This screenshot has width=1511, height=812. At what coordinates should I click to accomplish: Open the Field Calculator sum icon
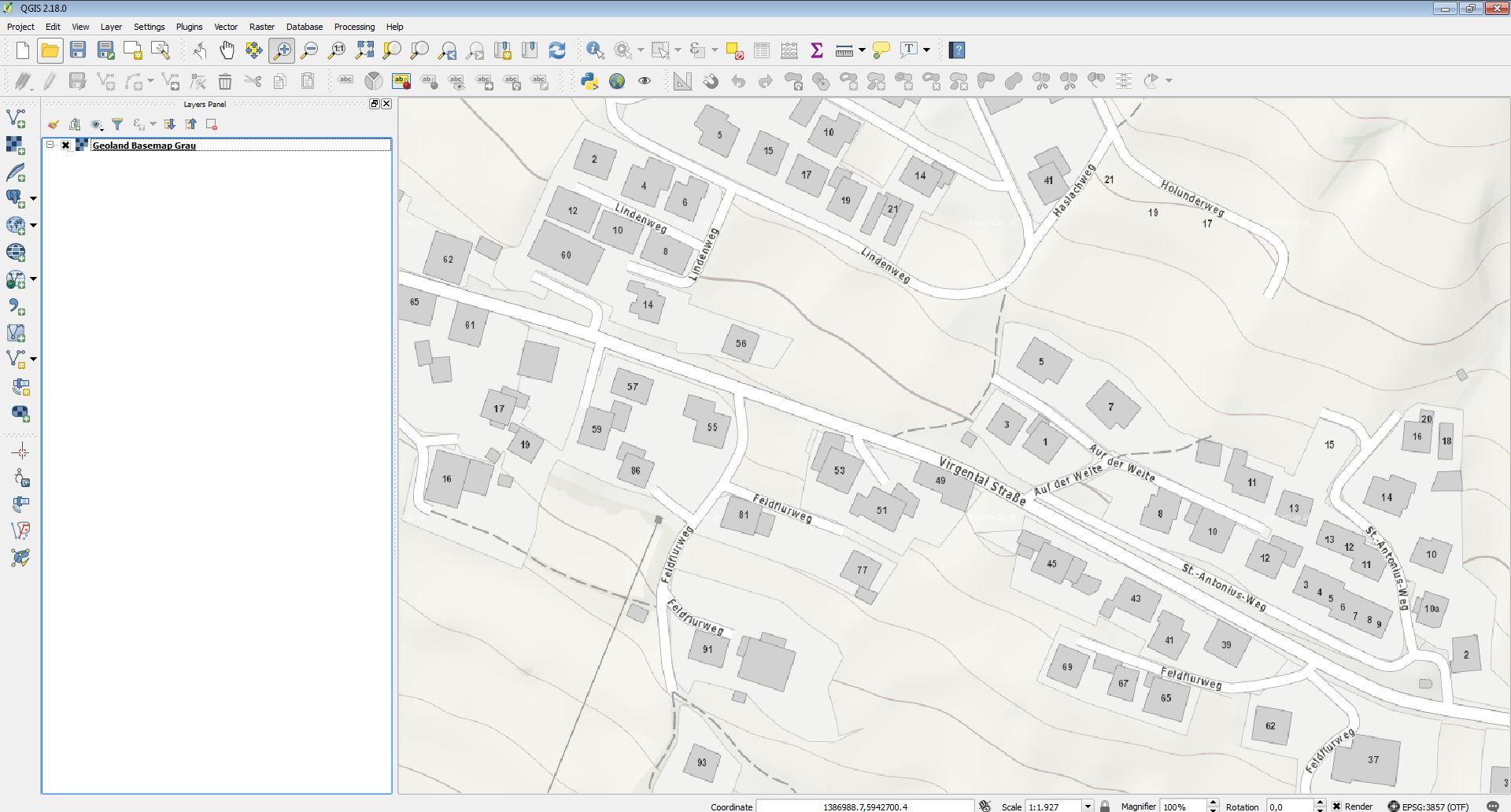tap(817, 50)
